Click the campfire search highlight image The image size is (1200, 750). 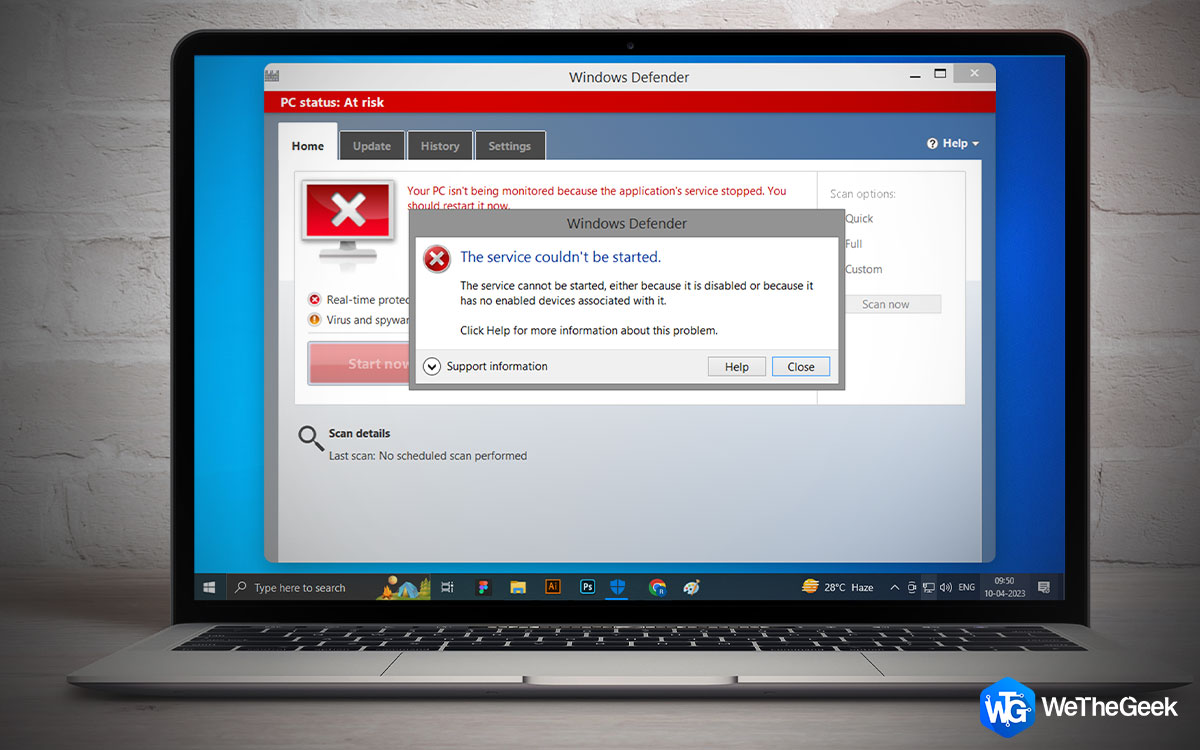(403, 587)
